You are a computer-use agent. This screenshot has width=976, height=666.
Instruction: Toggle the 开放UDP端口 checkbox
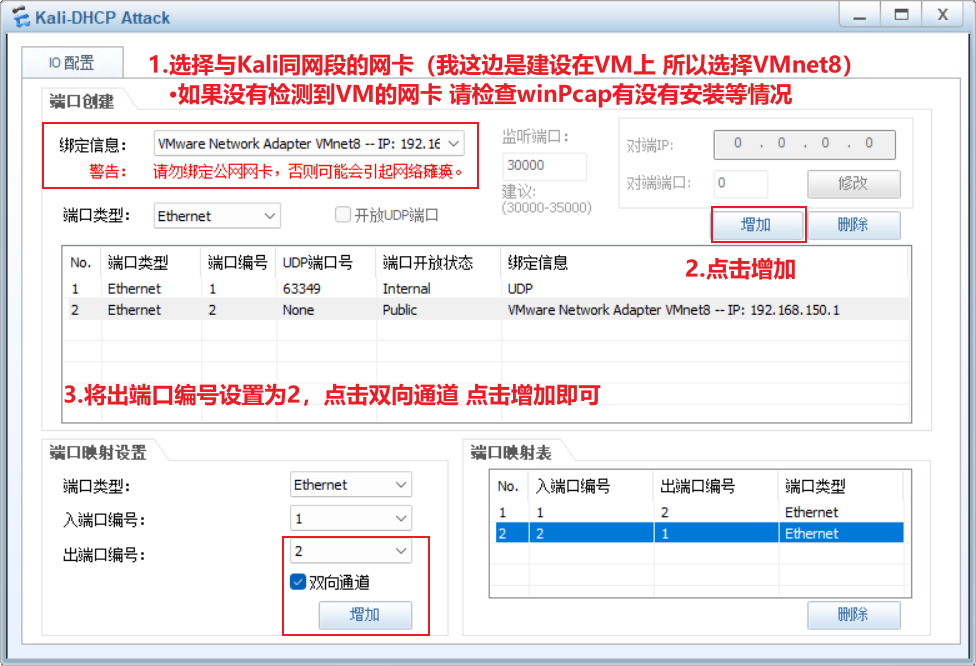point(342,215)
